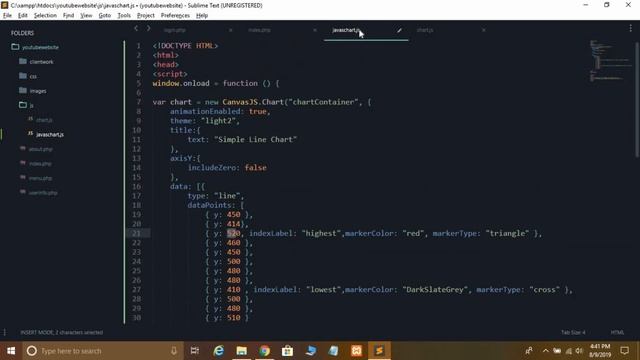The image size is (640, 360).
Task: Click the tab history back arrow
Action: [136, 29]
